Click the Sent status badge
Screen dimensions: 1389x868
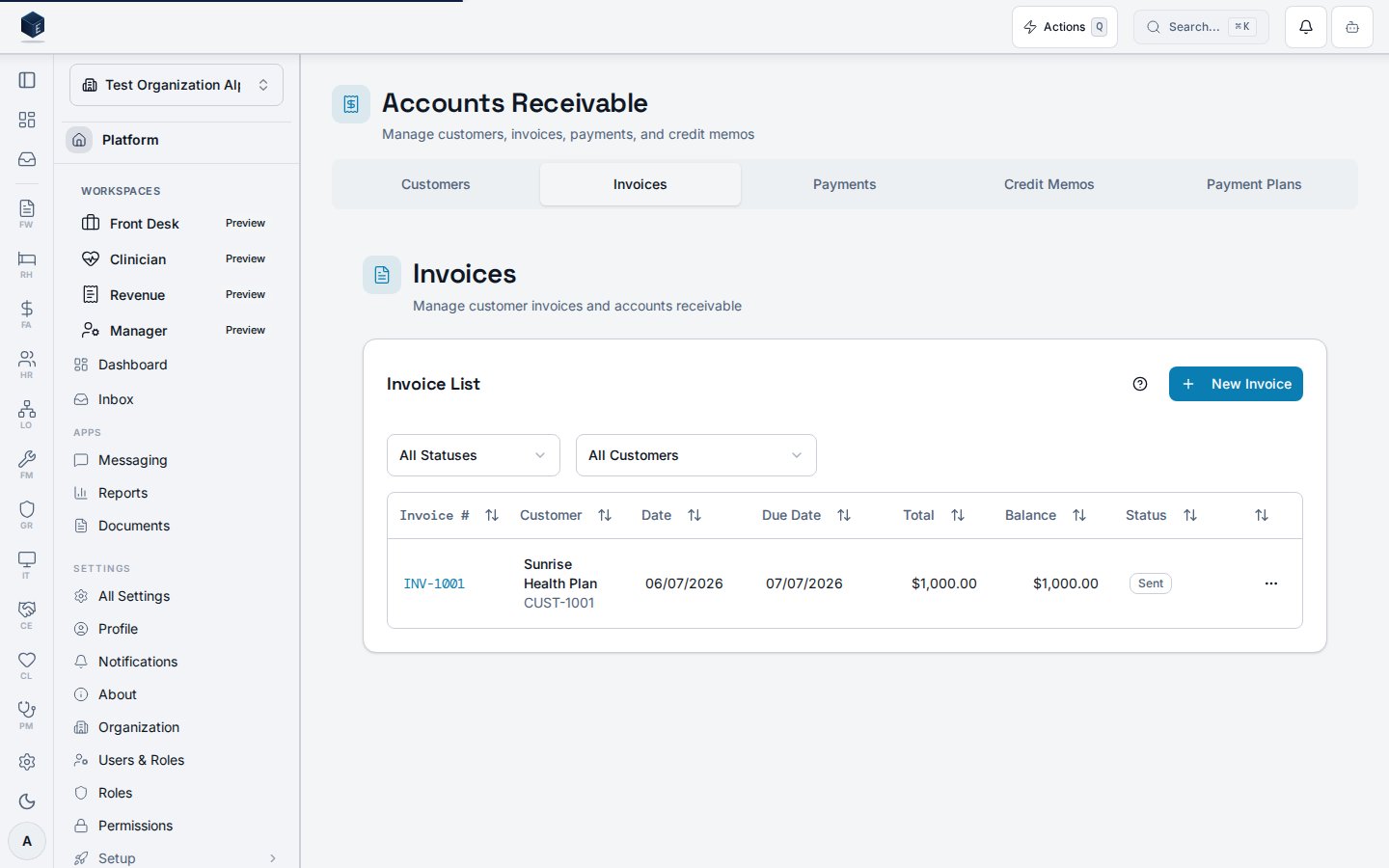pos(1151,583)
